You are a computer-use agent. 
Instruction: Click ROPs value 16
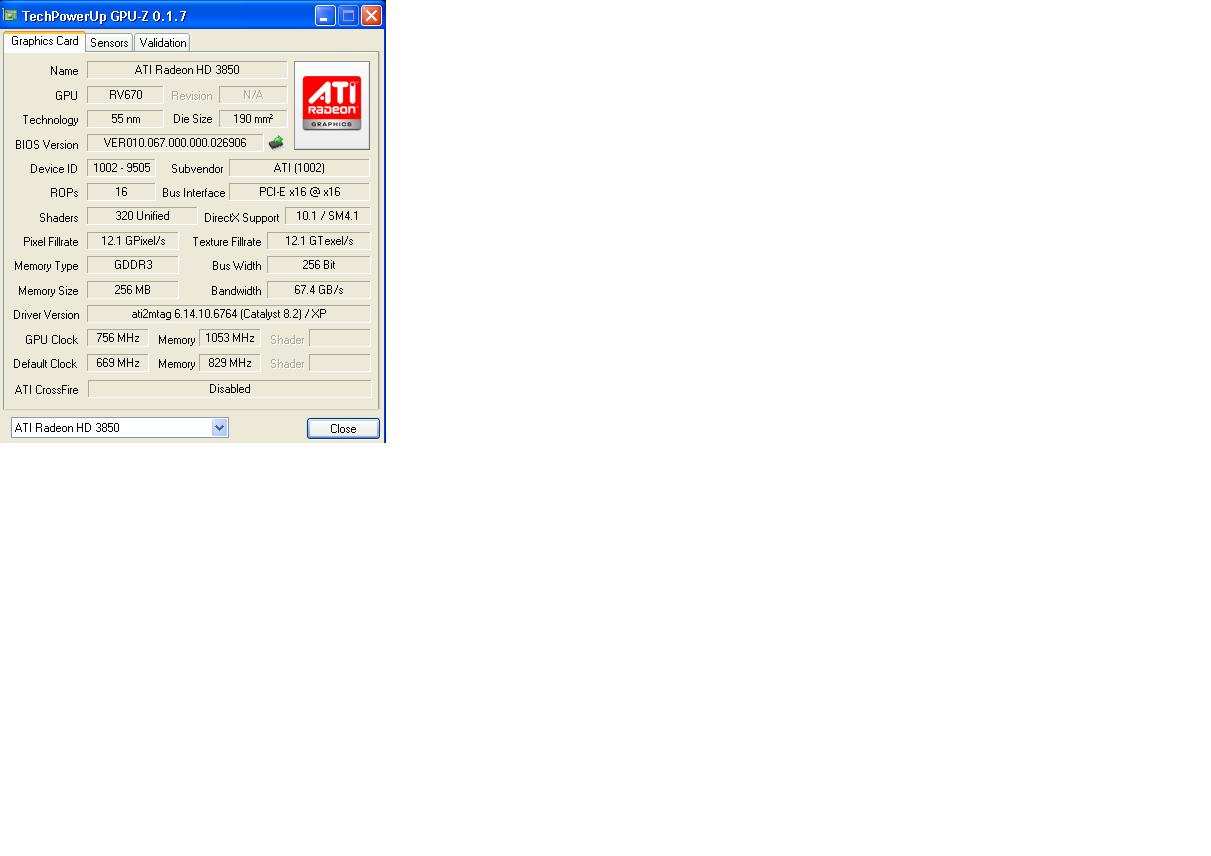(121, 192)
